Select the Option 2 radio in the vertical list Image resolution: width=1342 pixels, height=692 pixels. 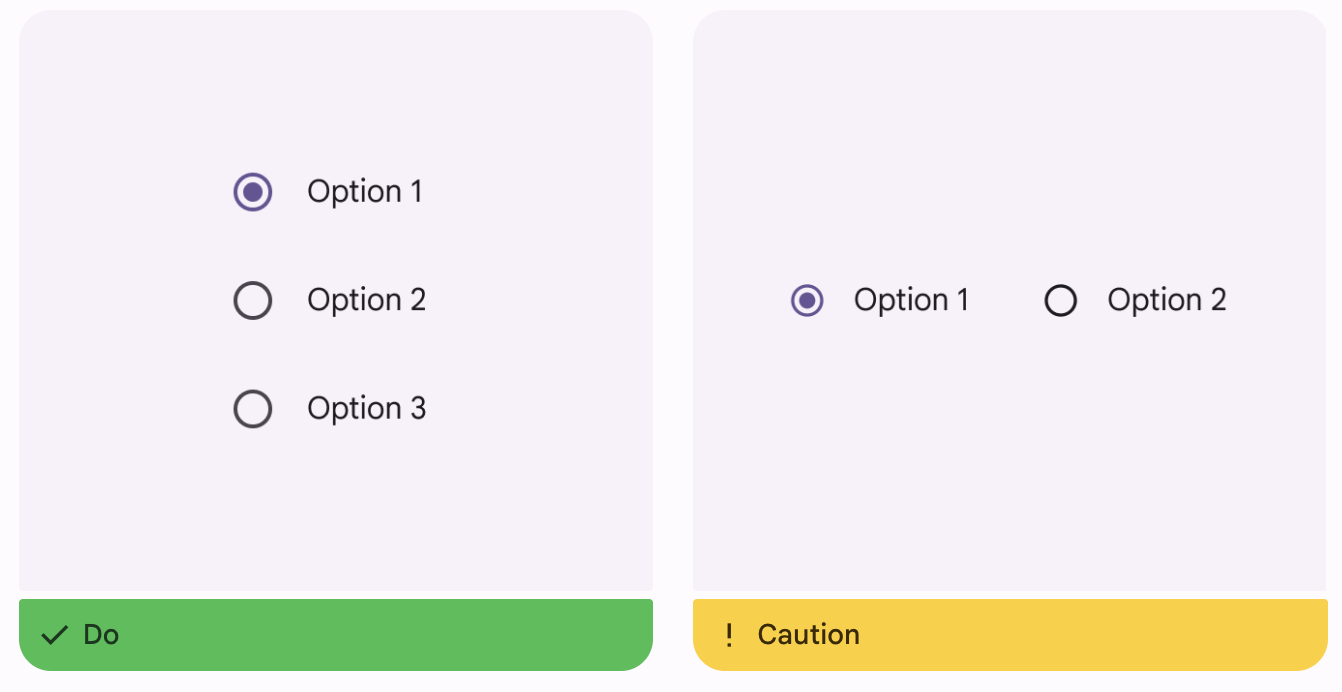coord(253,300)
